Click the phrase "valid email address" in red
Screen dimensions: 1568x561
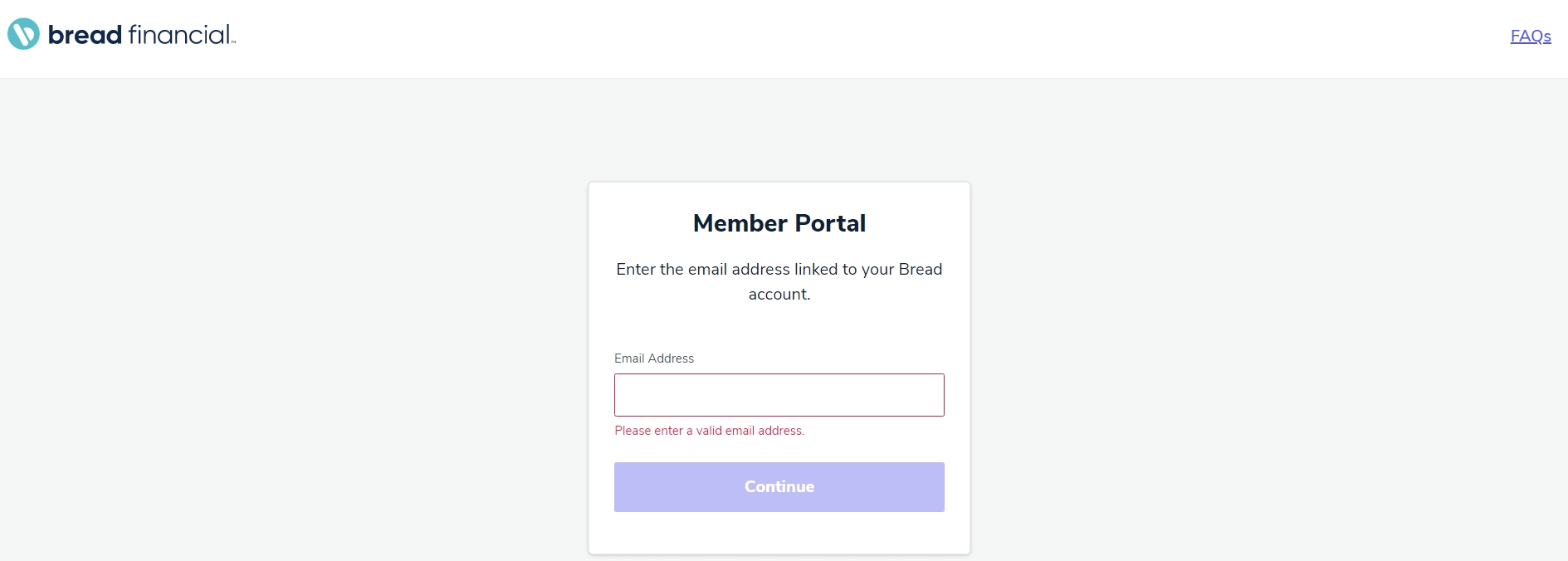pyautogui.click(x=750, y=431)
